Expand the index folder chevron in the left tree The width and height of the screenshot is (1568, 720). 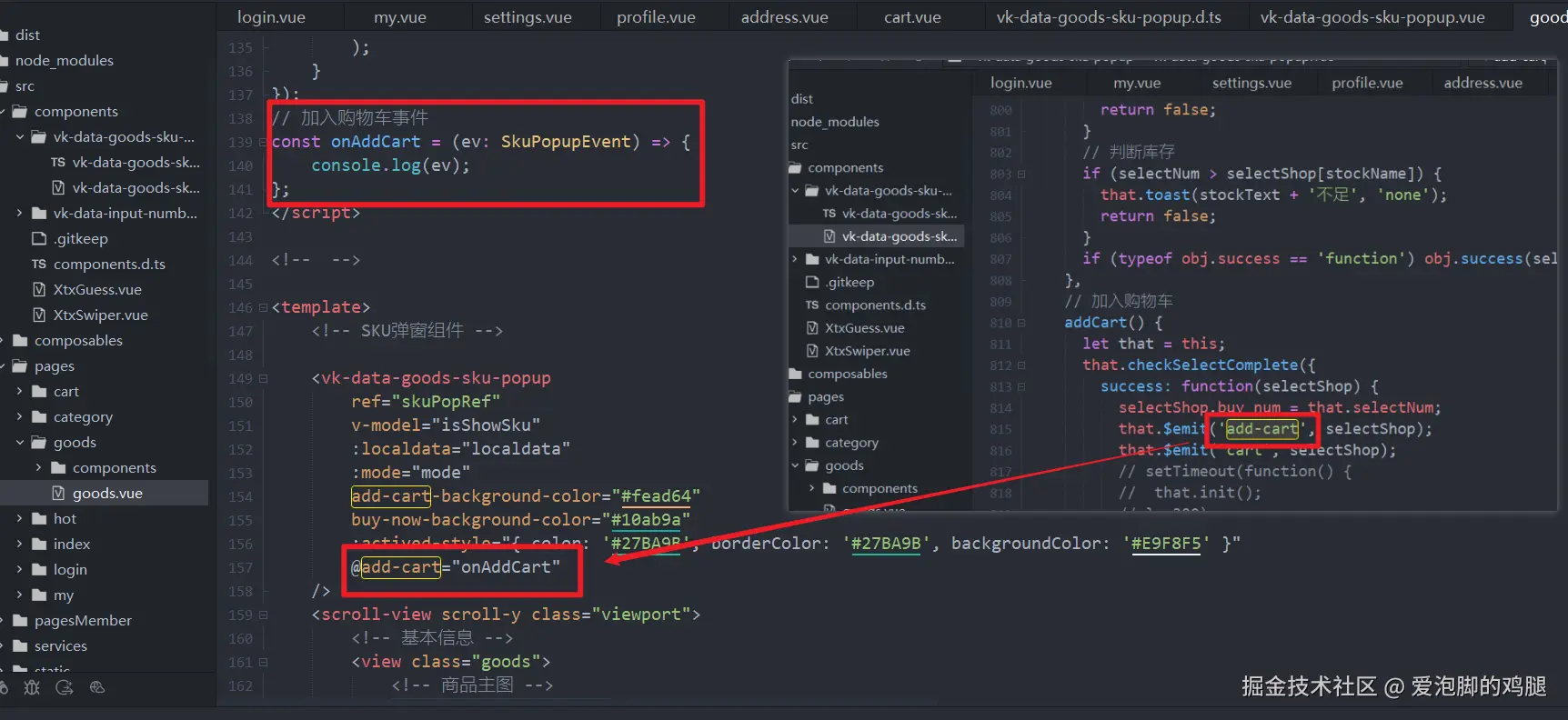pyautogui.click(x=20, y=544)
